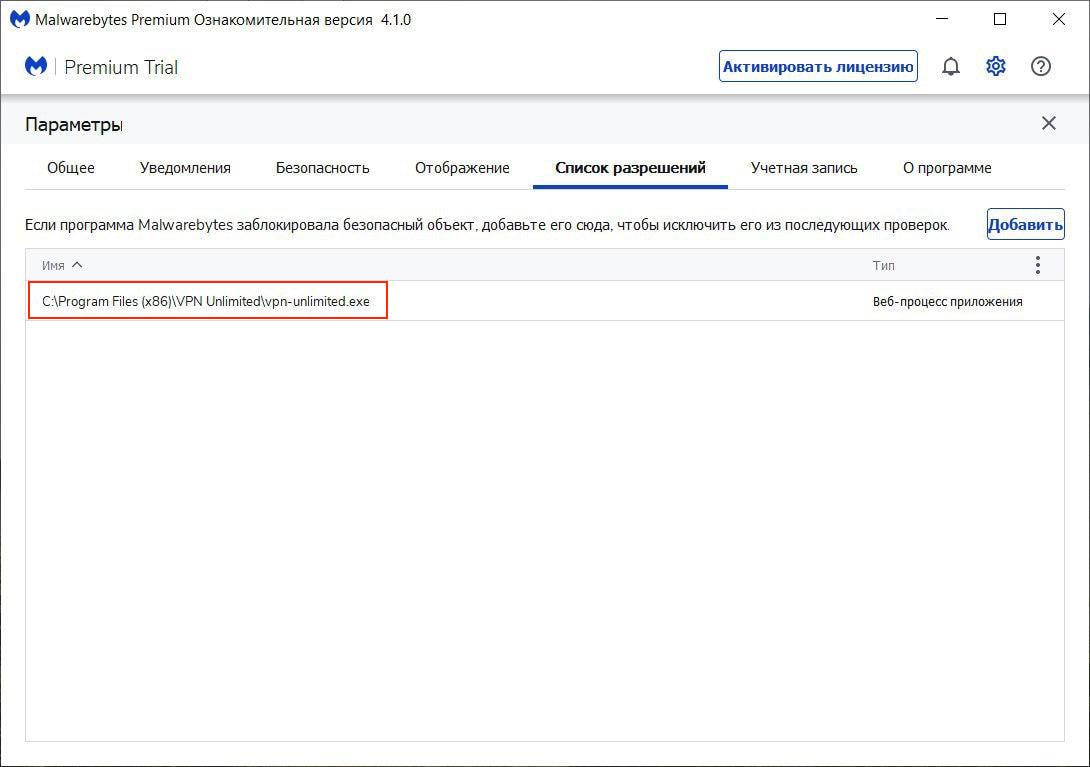Select the vpn-unlimited.exe list entry

(x=206, y=301)
